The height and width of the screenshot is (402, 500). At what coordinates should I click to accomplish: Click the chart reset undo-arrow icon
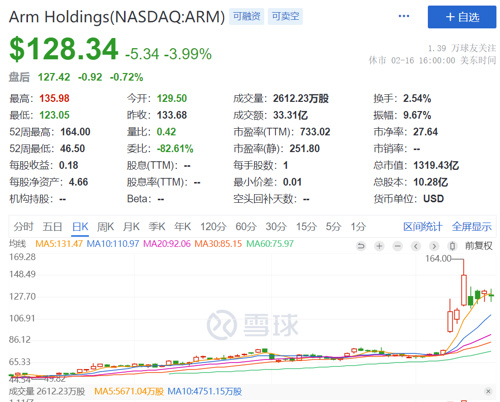tap(361, 246)
